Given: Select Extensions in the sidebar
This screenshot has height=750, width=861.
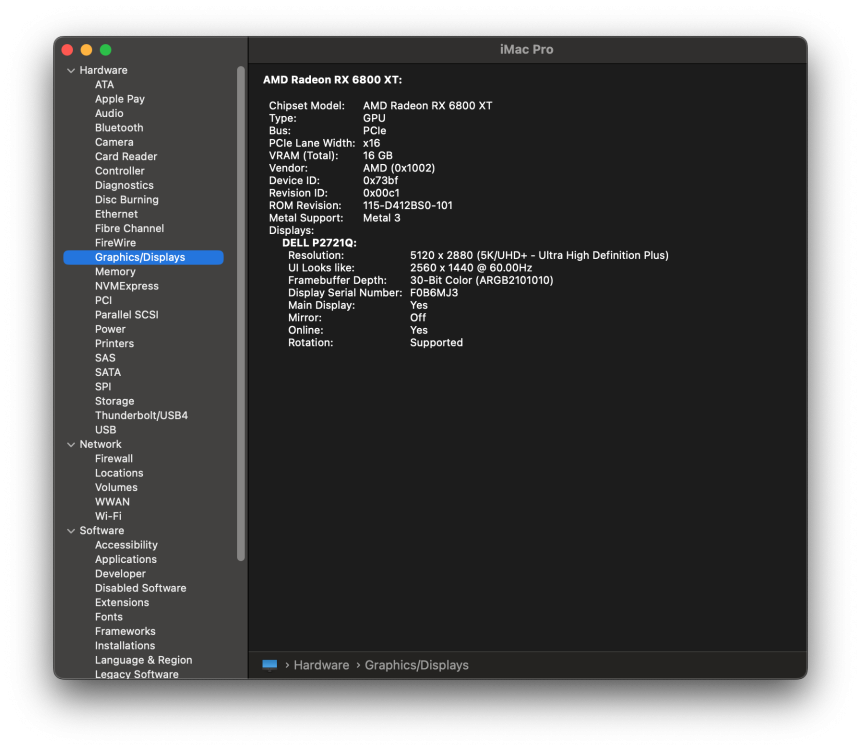Looking at the screenshot, I should 122,602.
